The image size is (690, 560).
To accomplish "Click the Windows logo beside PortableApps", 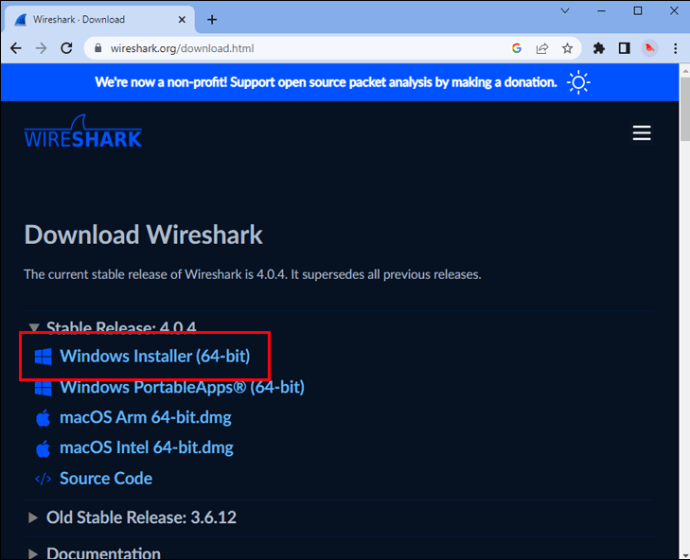I will tap(43, 388).
